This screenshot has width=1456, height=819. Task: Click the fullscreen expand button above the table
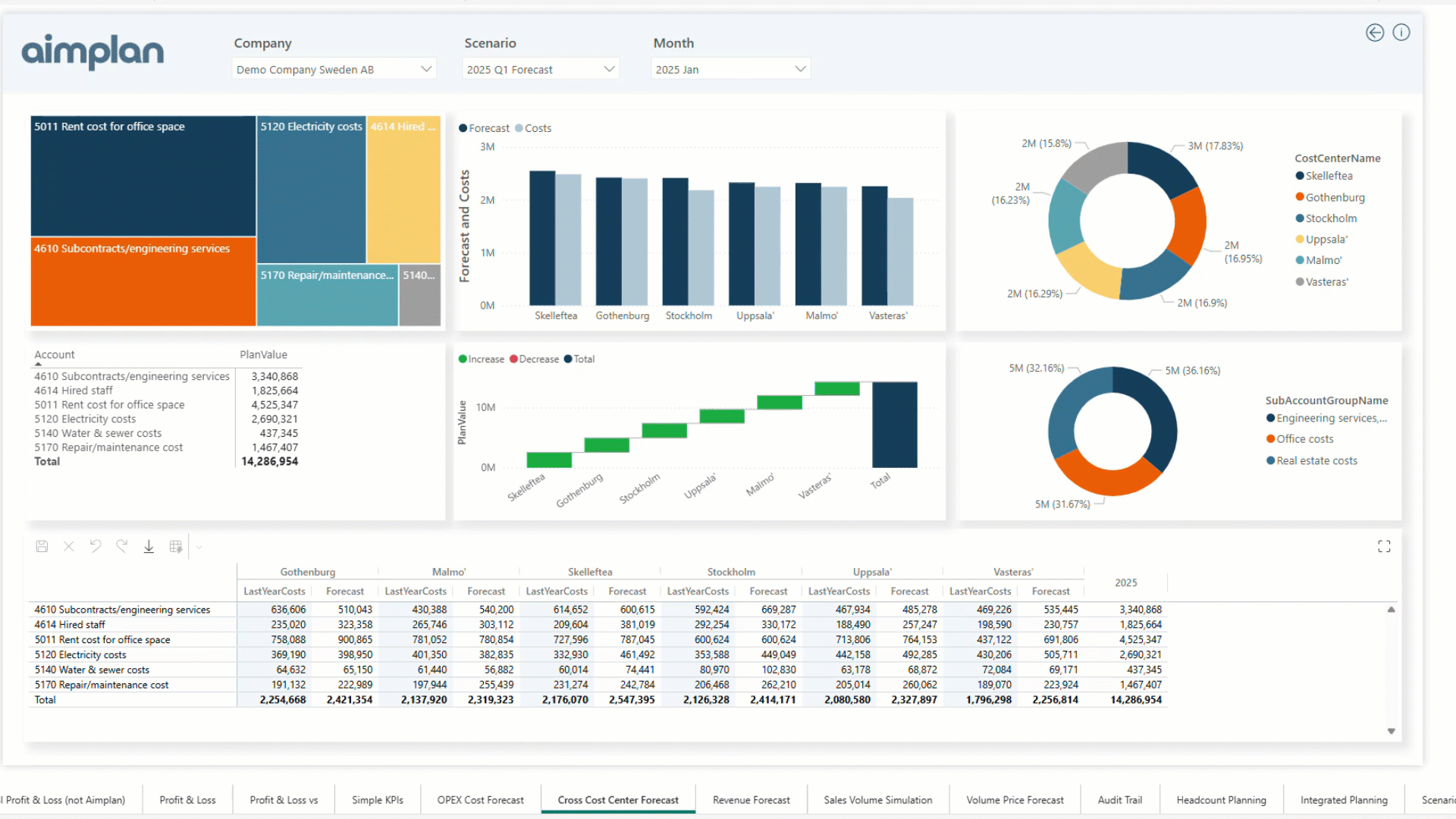[1384, 546]
